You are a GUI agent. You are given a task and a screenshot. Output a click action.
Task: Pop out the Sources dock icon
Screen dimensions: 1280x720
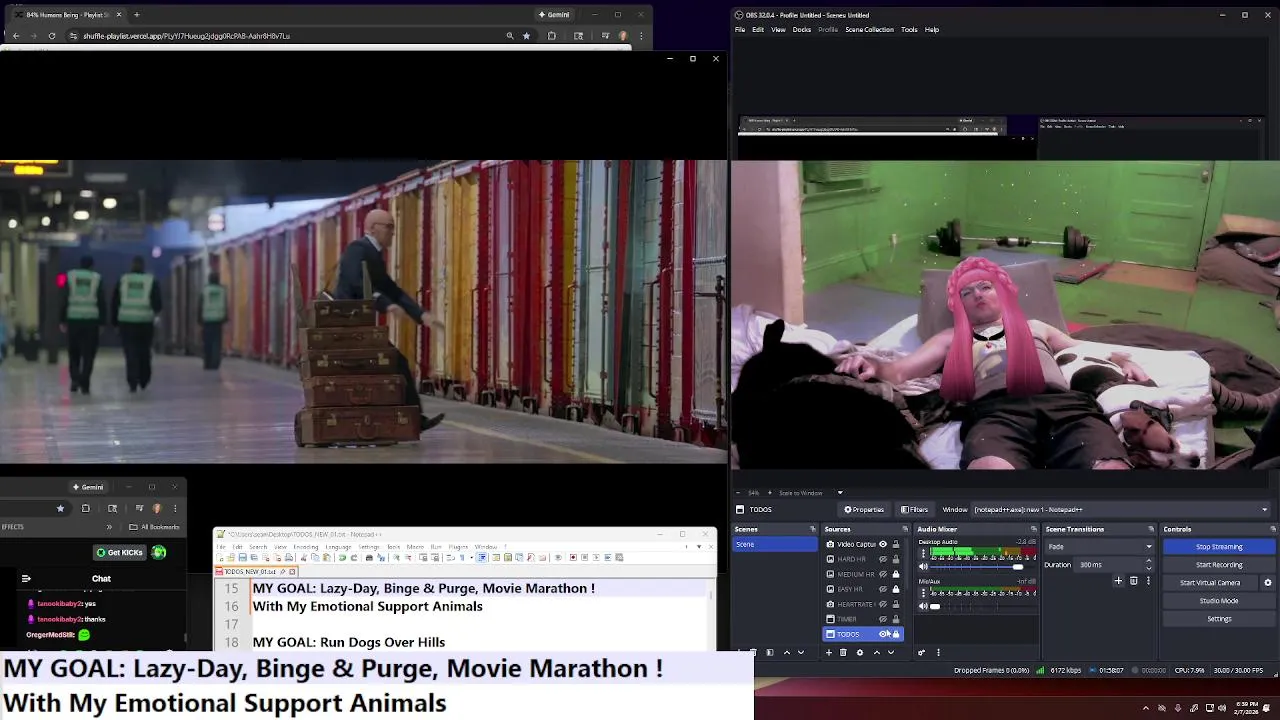coord(905,529)
